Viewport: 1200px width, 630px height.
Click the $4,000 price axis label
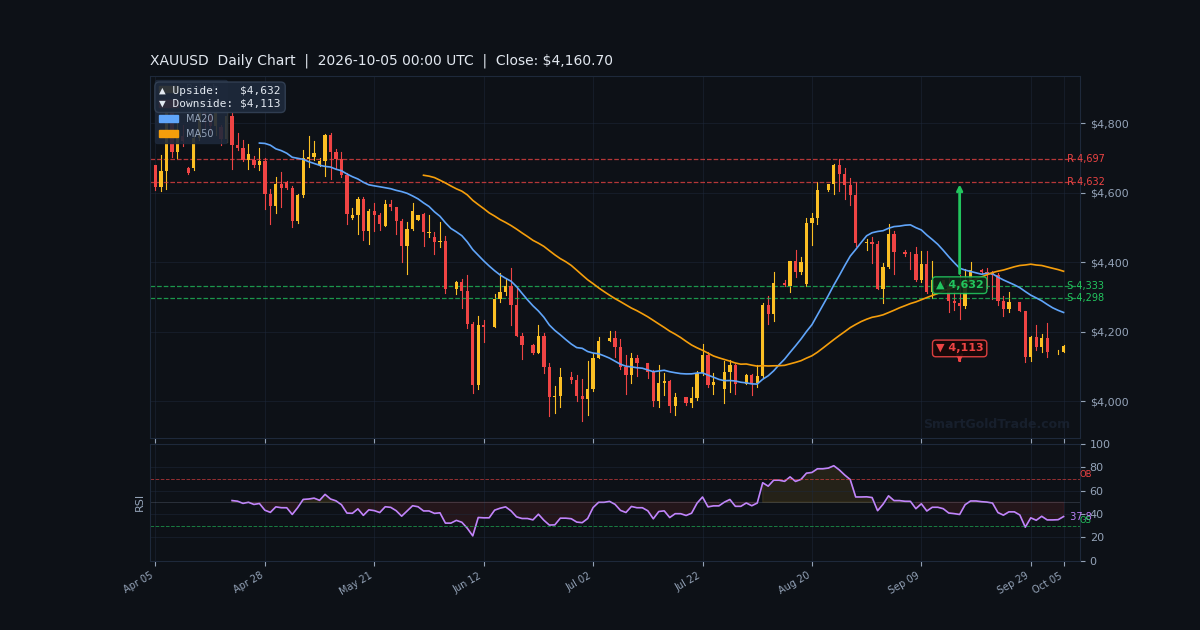click(1109, 402)
